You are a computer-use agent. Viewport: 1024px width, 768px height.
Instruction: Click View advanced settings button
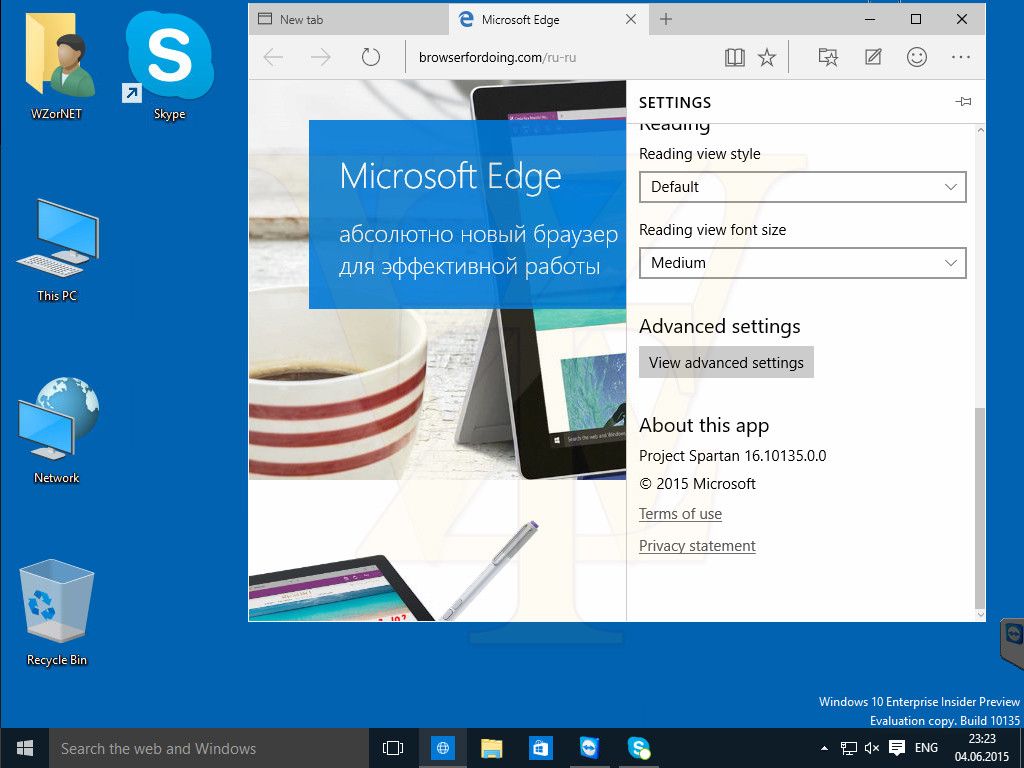pos(726,362)
